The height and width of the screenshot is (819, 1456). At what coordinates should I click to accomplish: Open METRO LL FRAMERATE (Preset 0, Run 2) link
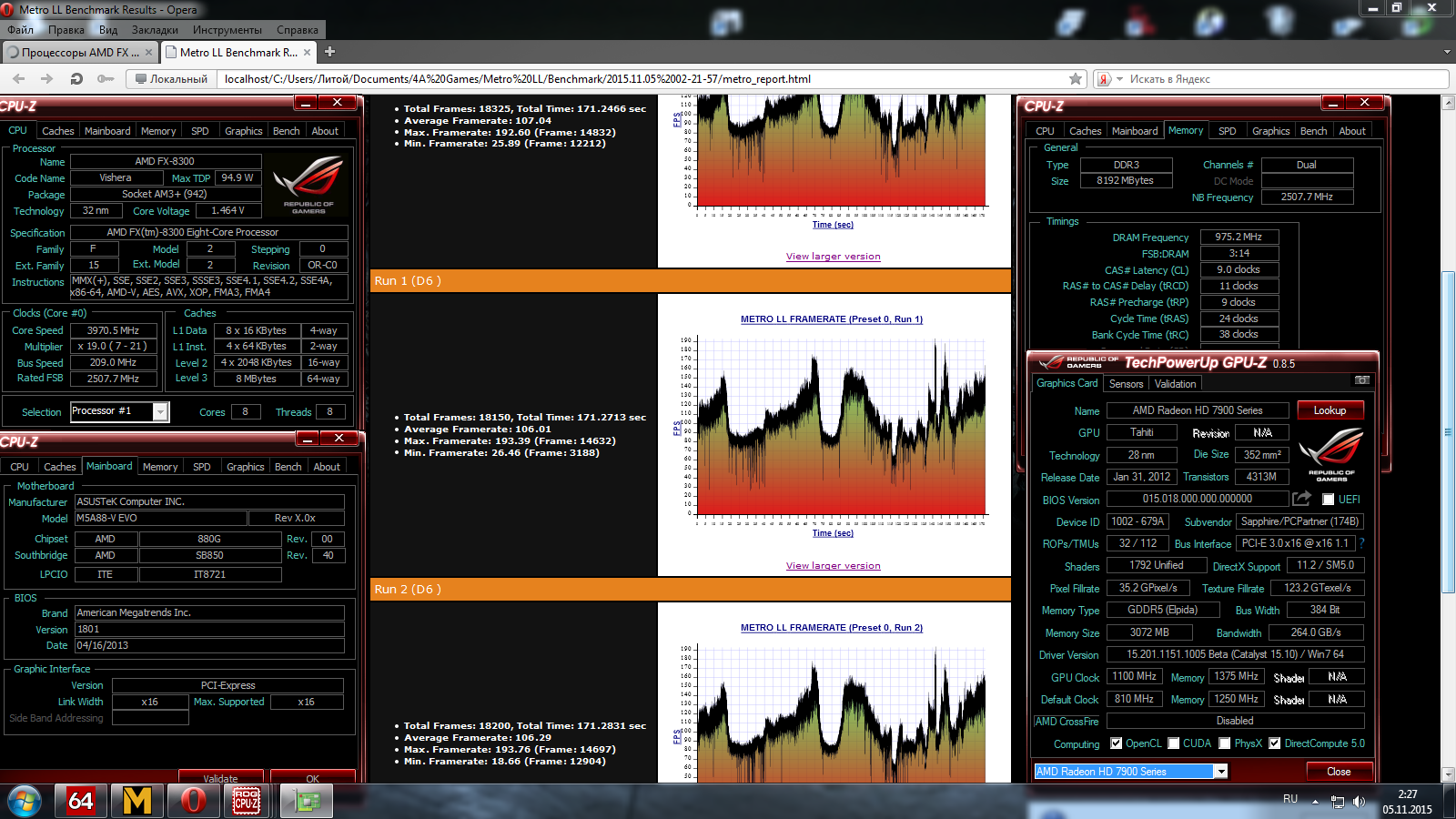[x=832, y=628]
